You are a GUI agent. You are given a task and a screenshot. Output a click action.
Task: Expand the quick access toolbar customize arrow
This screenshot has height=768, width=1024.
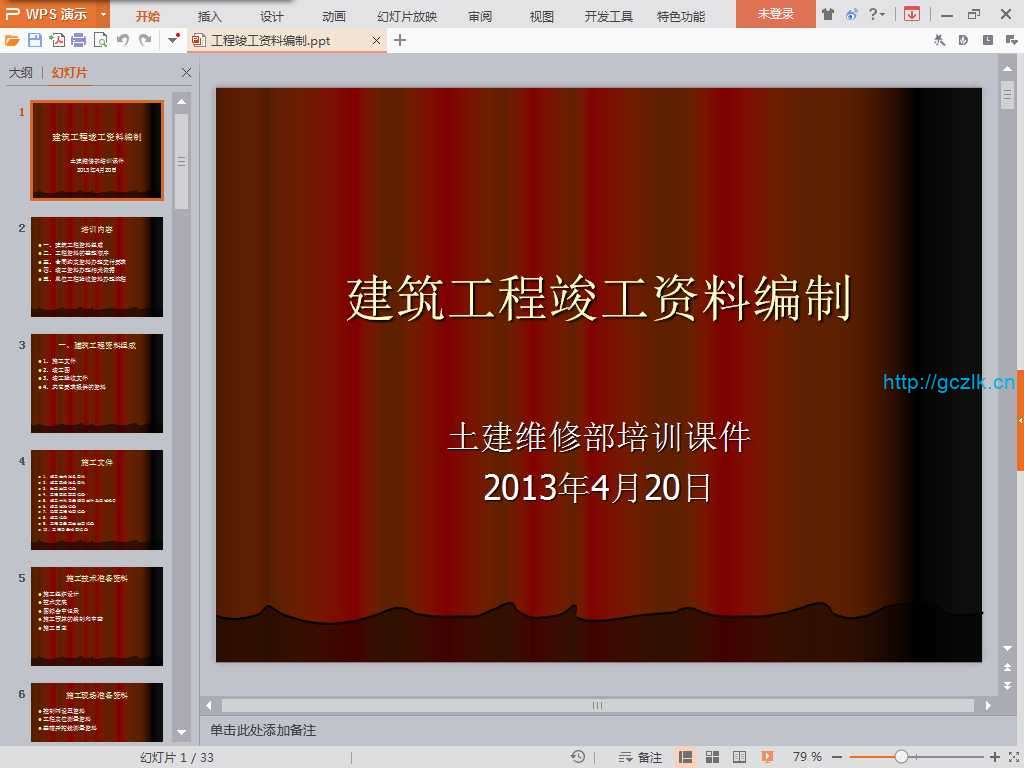click(174, 40)
